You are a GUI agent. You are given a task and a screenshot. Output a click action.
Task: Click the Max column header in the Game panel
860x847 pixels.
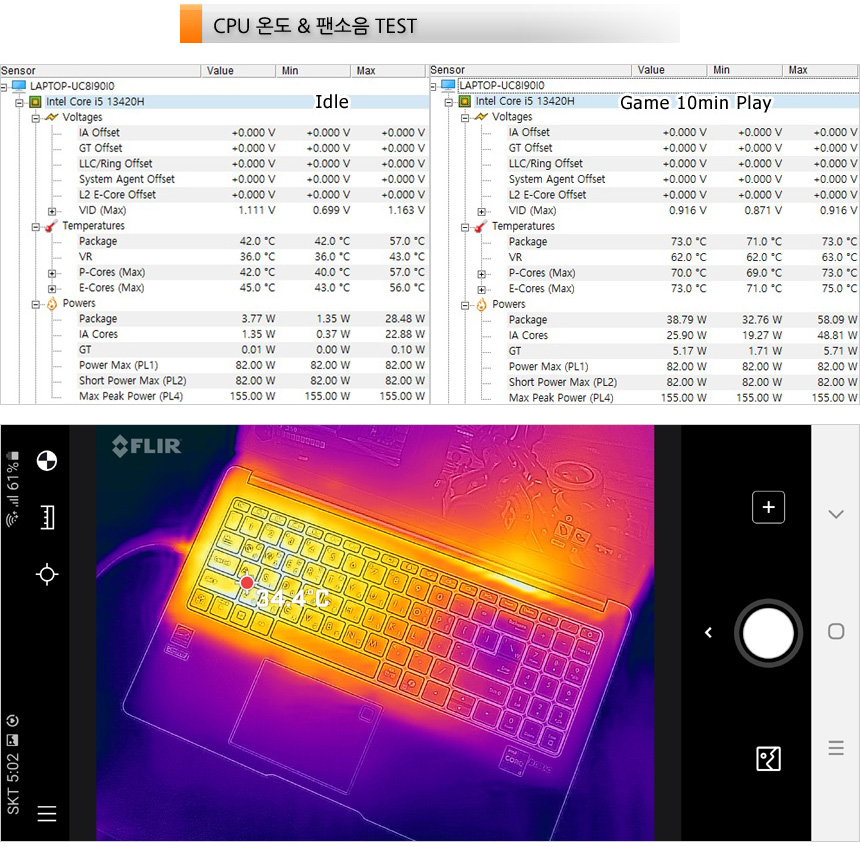pyautogui.click(x=798, y=70)
